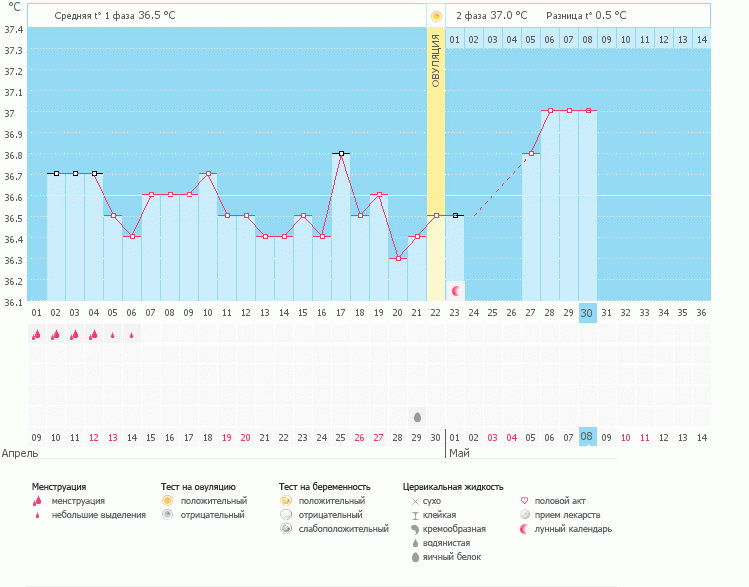Click the menstruation icon in the legend
The image size is (749, 587).
(x=37, y=501)
